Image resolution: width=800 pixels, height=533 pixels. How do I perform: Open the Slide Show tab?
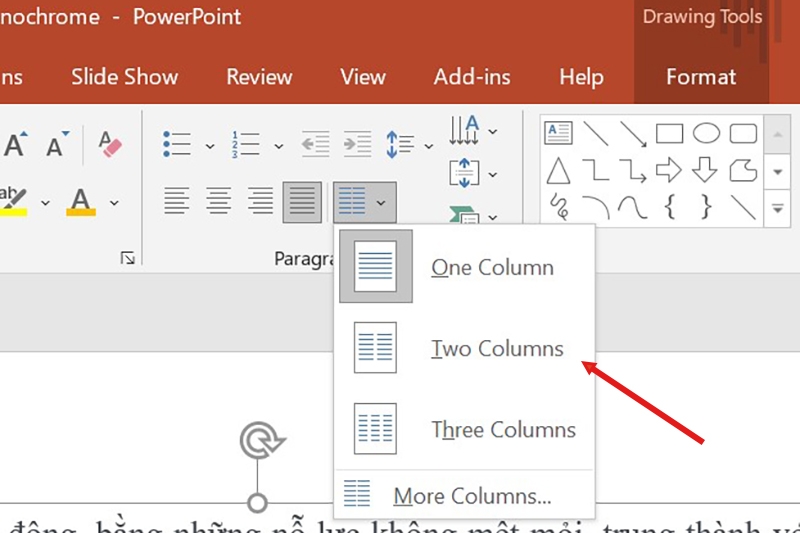124,77
